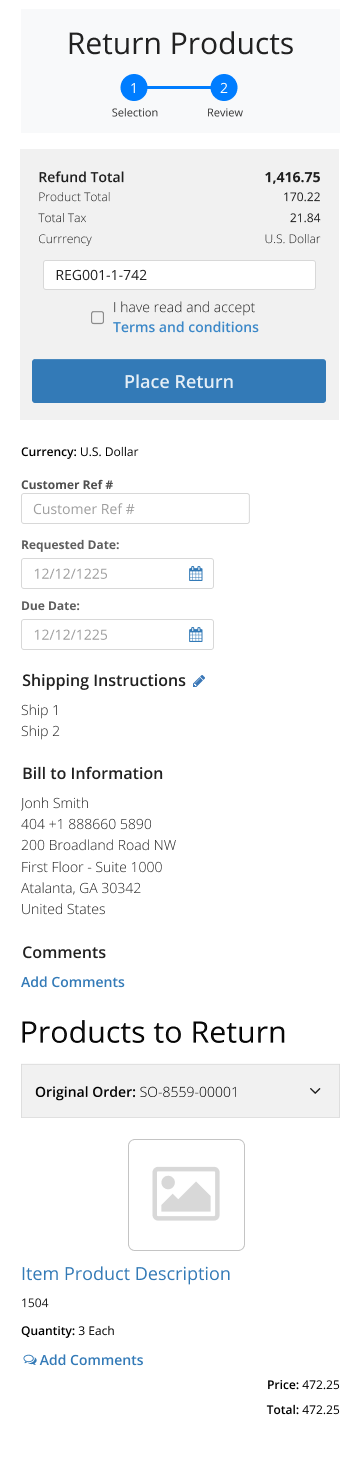Open the Due Date calendar icon

click(196, 634)
